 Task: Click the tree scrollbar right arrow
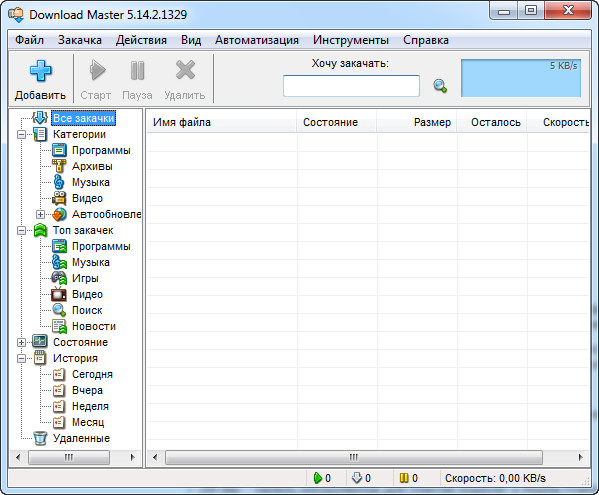132,457
